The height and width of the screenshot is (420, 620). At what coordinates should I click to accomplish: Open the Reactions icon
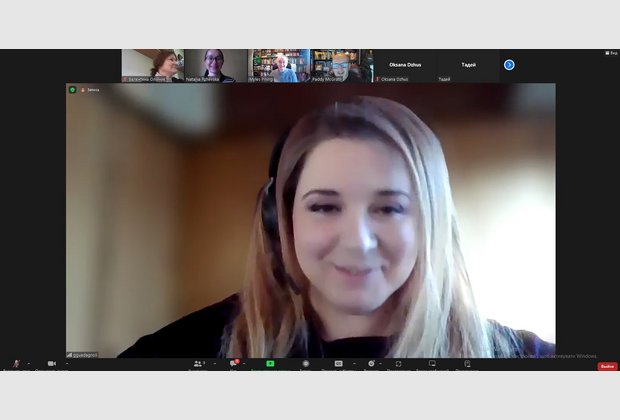coord(371,363)
